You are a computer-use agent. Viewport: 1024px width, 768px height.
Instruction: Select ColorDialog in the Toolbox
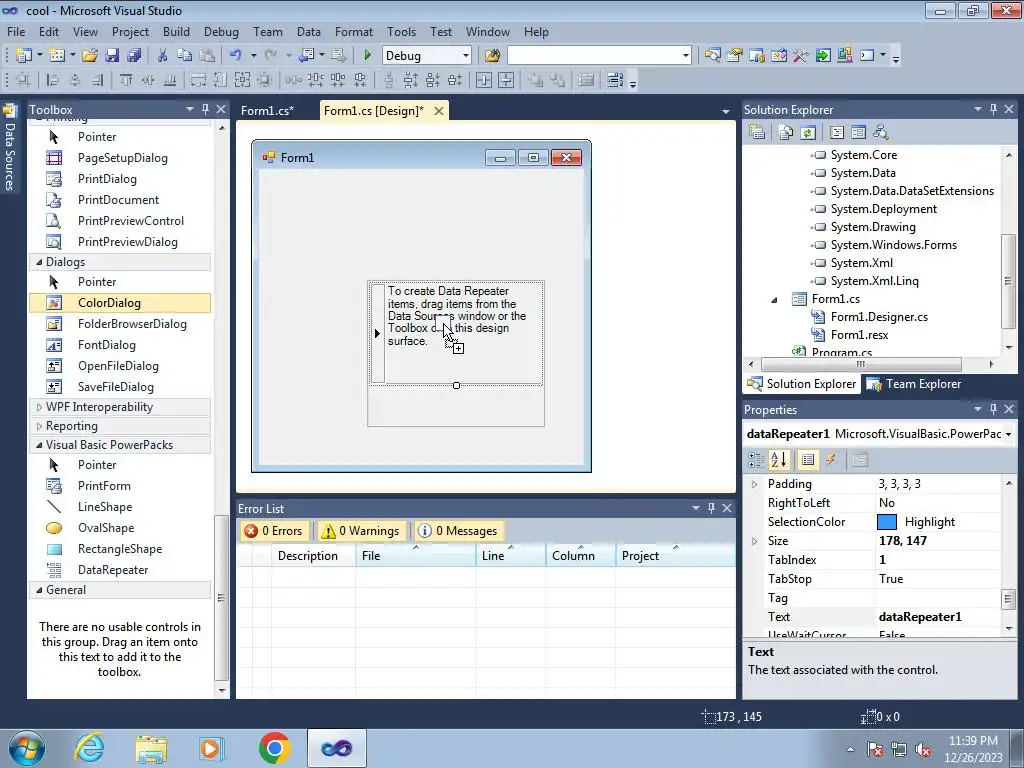click(120, 303)
